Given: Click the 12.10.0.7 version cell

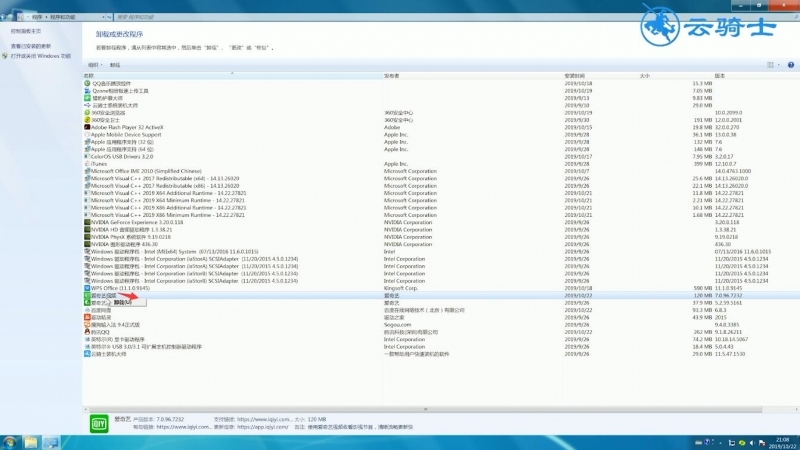Looking at the screenshot, I should click(x=726, y=164).
